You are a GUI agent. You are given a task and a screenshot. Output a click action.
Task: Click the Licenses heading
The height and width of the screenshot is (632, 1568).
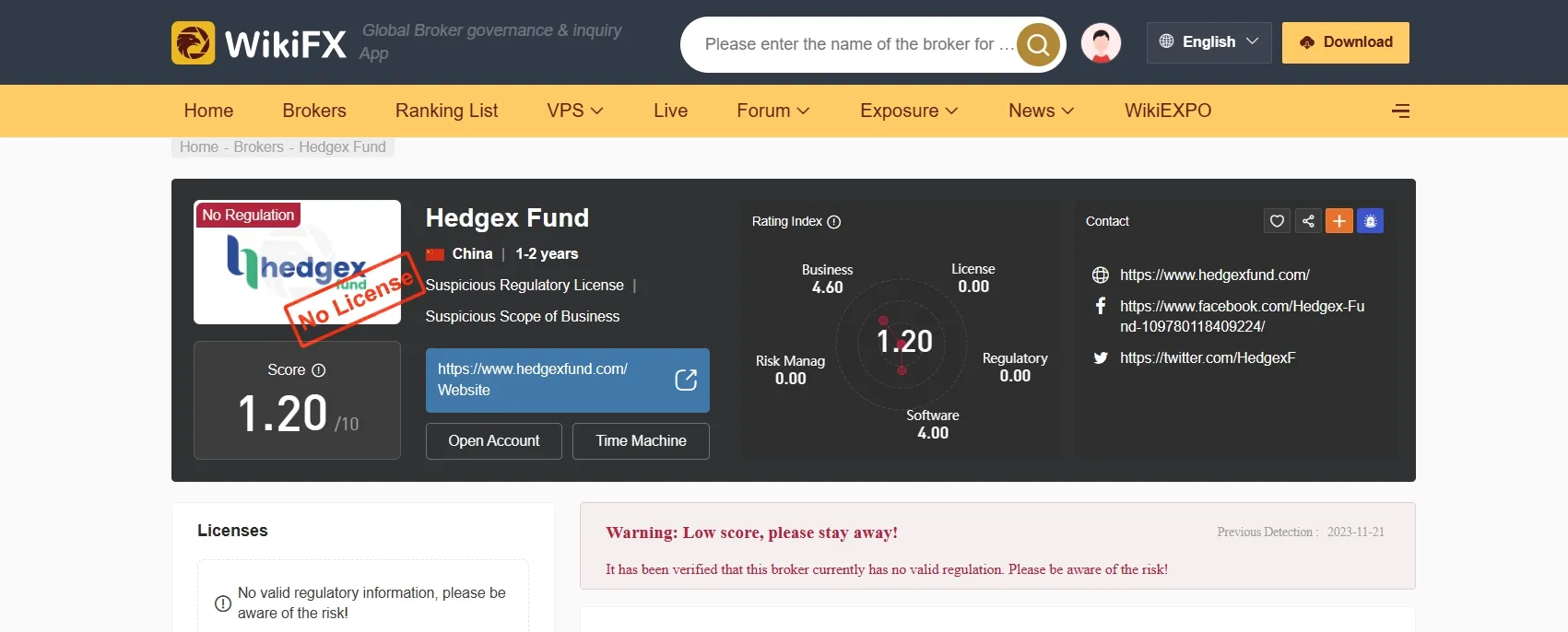point(232,531)
